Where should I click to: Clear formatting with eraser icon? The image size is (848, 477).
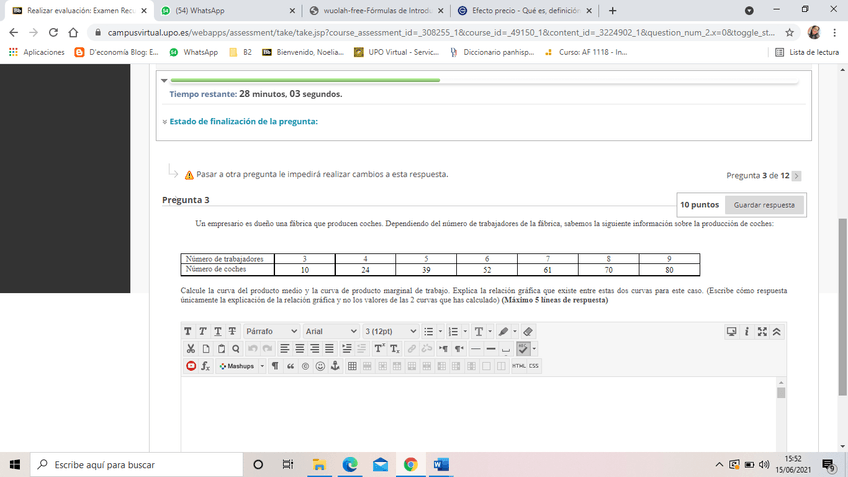tap(528, 331)
